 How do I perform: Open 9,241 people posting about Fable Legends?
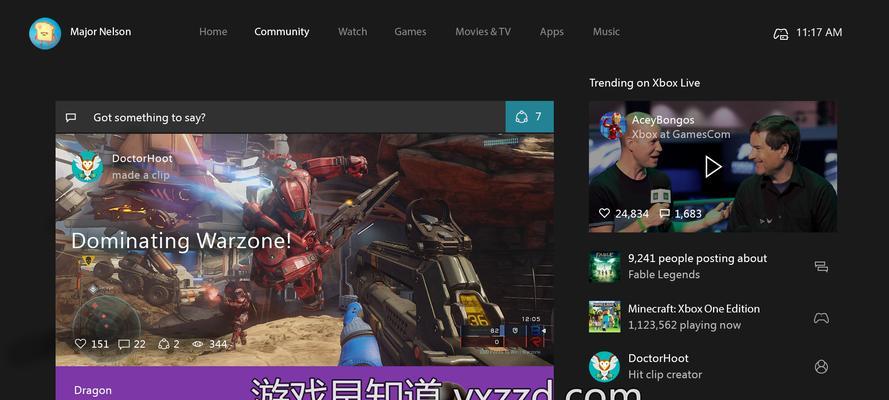pos(697,266)
